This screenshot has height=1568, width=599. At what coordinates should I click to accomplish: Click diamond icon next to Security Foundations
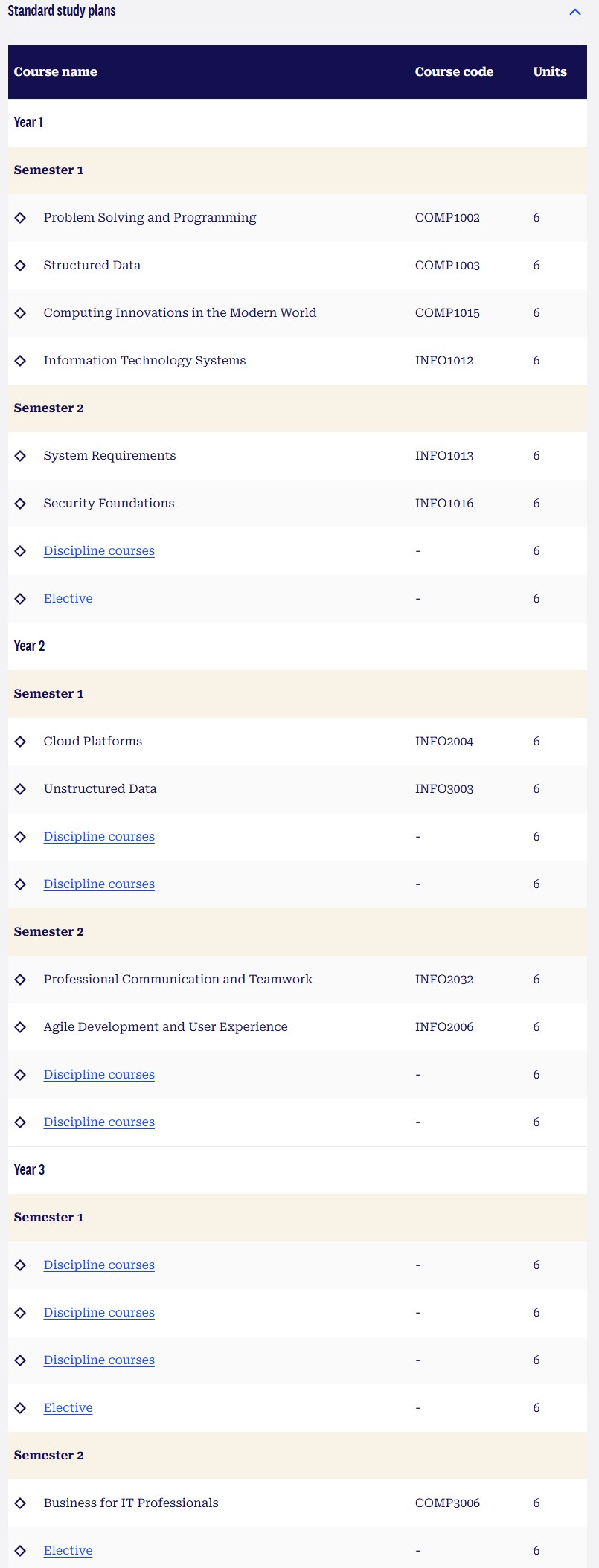coord(20,504)
